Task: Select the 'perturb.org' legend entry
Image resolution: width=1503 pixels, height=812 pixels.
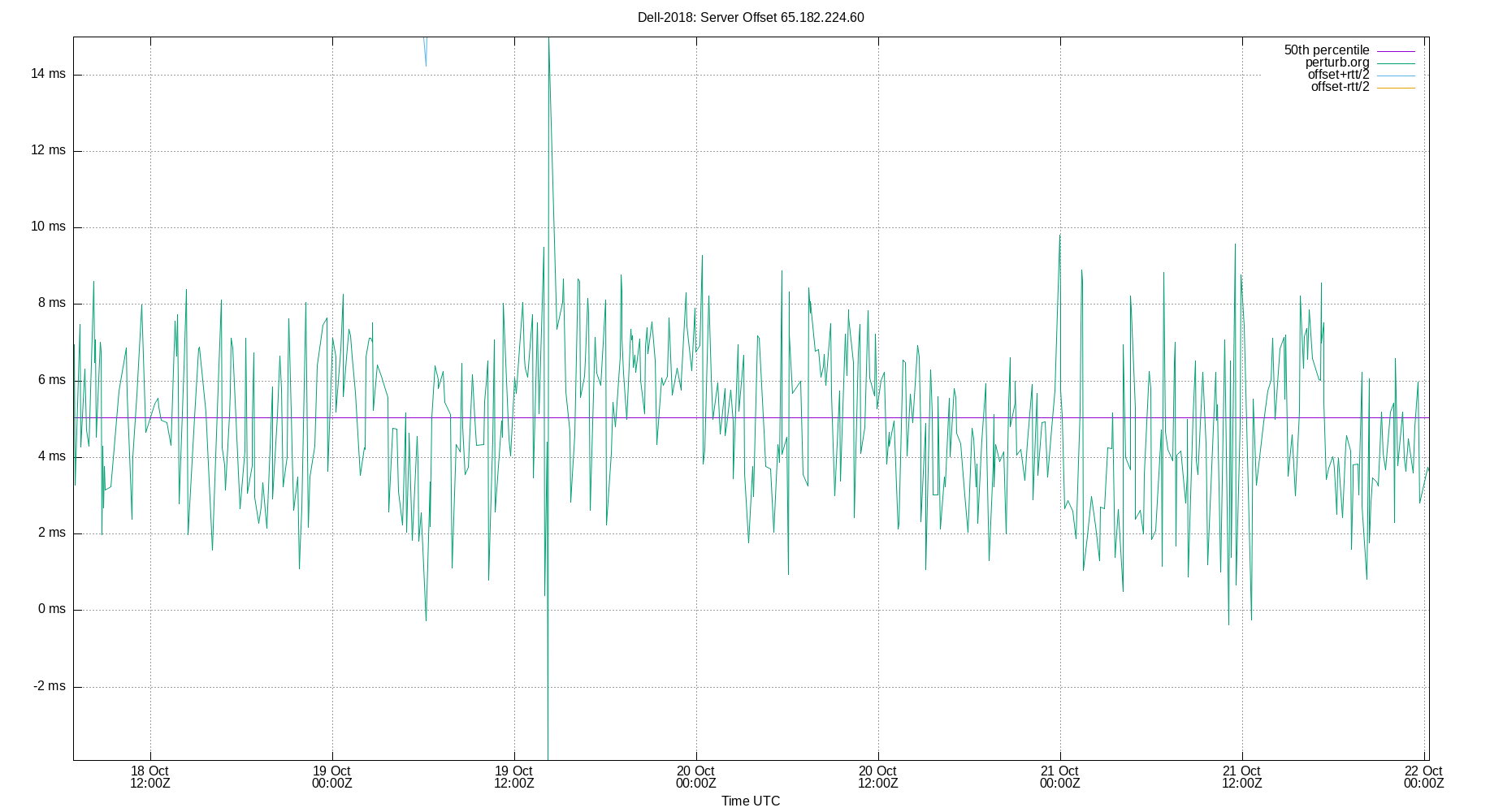Action: pyautogui.click(x=1337, y=63)
